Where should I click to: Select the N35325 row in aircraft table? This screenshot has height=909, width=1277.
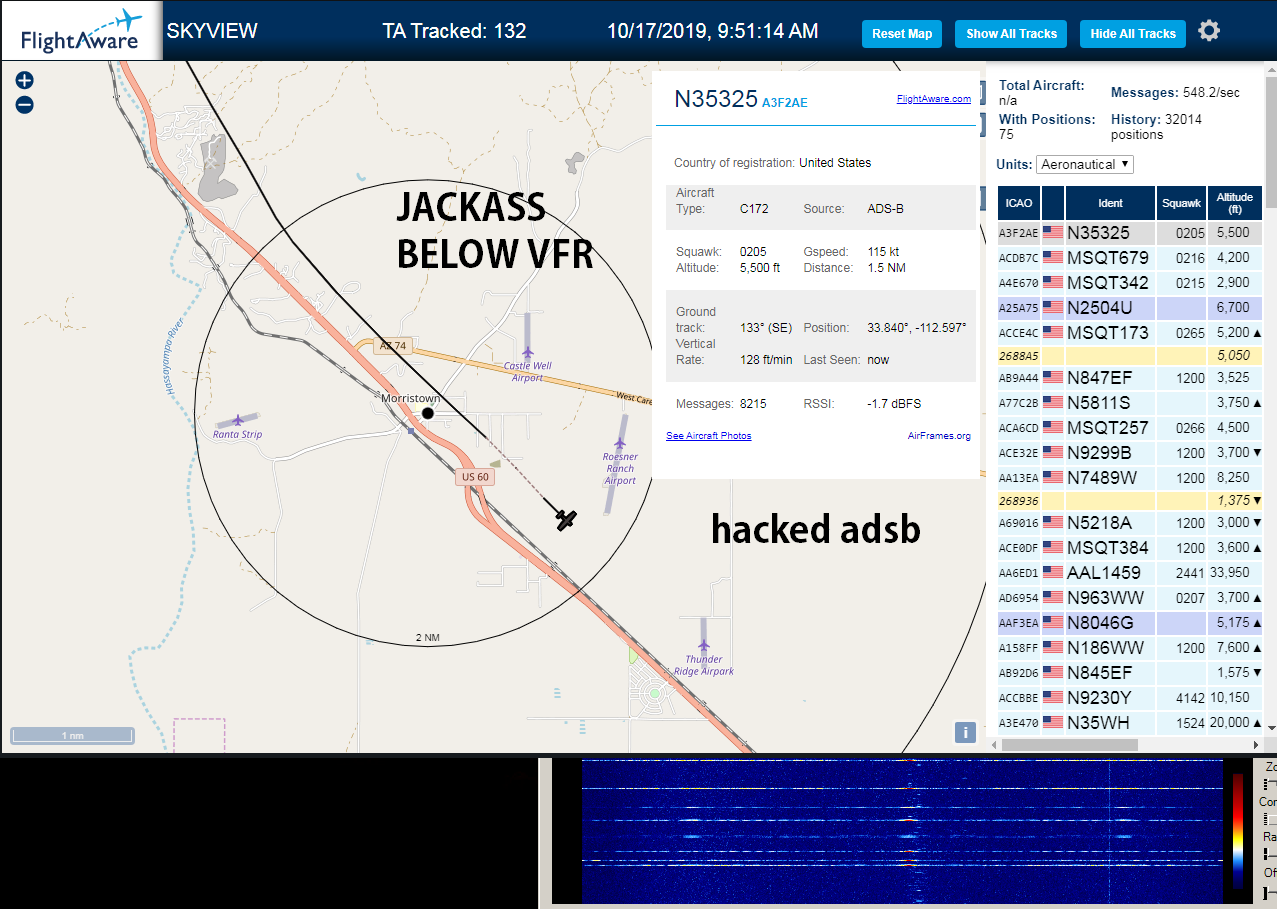(1130, 232)
